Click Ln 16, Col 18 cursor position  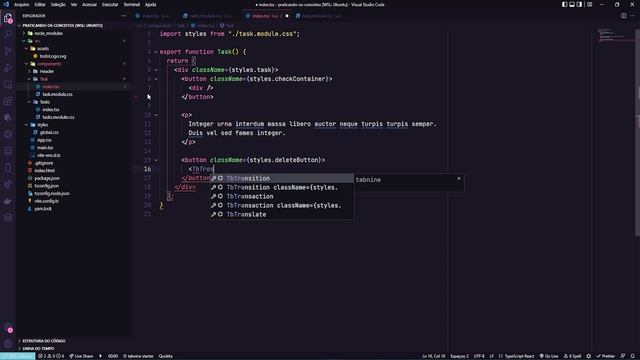point(433,356)
